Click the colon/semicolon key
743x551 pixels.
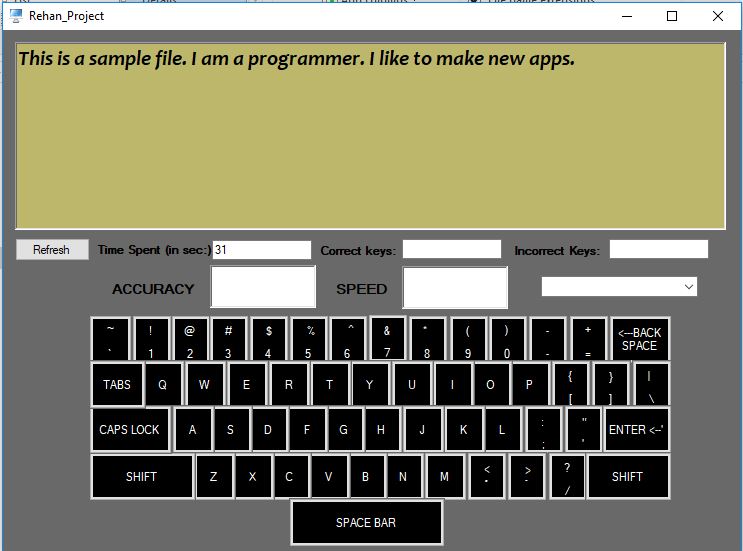tap(544, 429)
